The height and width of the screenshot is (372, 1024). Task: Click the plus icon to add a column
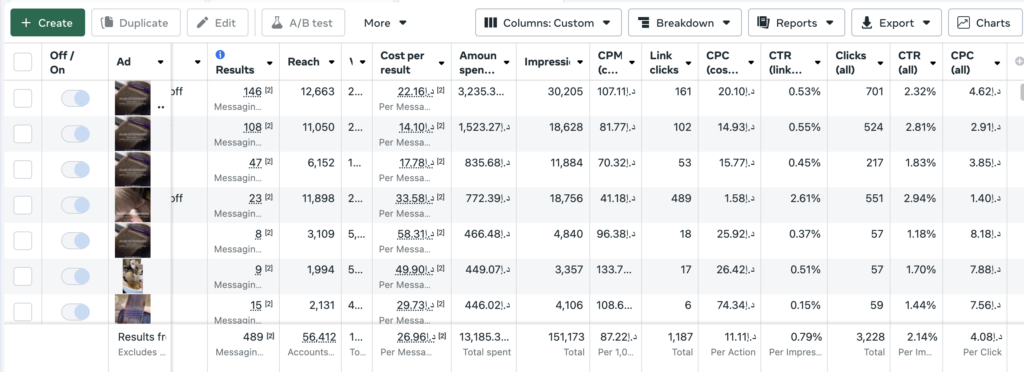[x=1019, y=61]
